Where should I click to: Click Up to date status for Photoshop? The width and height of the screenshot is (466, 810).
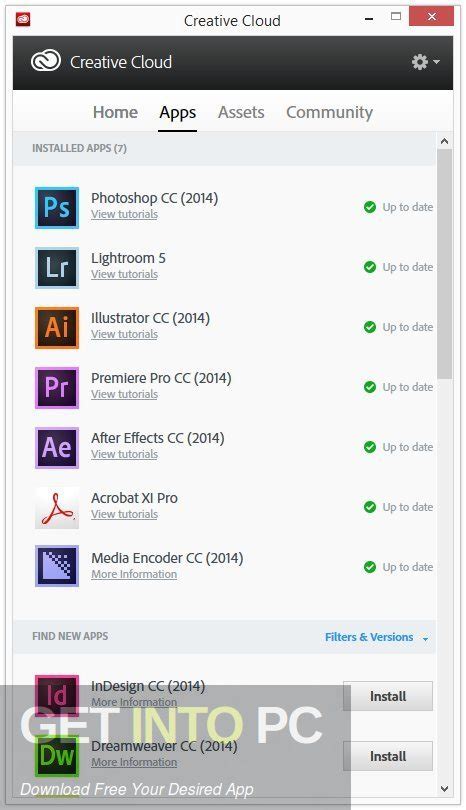[x=408, y=207]
